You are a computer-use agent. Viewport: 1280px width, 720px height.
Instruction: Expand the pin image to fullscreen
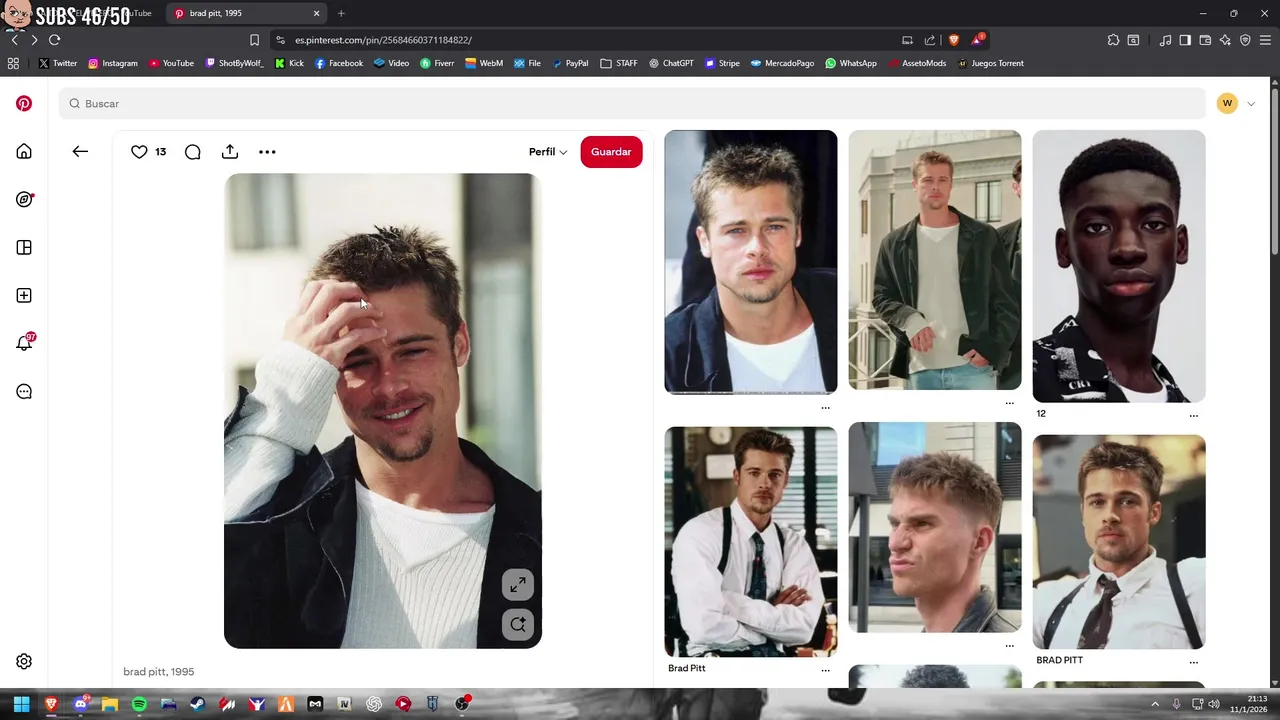[518, 585]
